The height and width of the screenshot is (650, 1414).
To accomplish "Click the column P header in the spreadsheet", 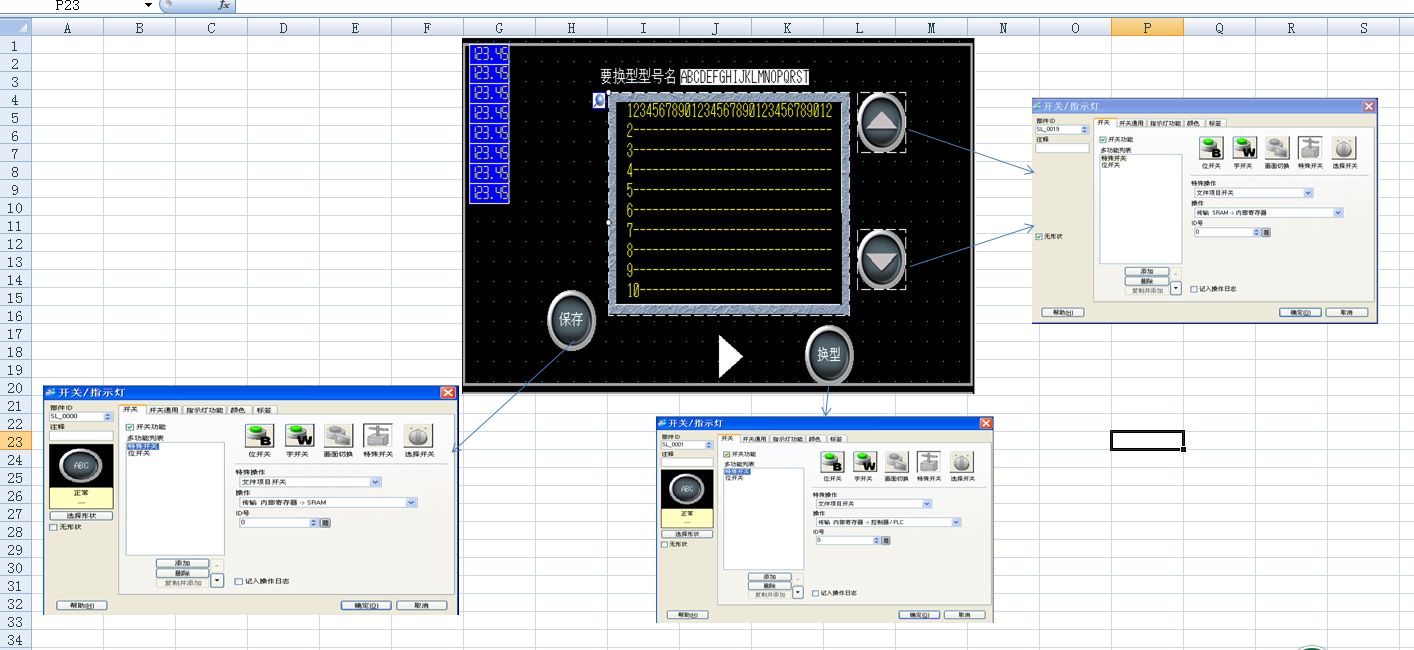I will [x=1147, y=28].
